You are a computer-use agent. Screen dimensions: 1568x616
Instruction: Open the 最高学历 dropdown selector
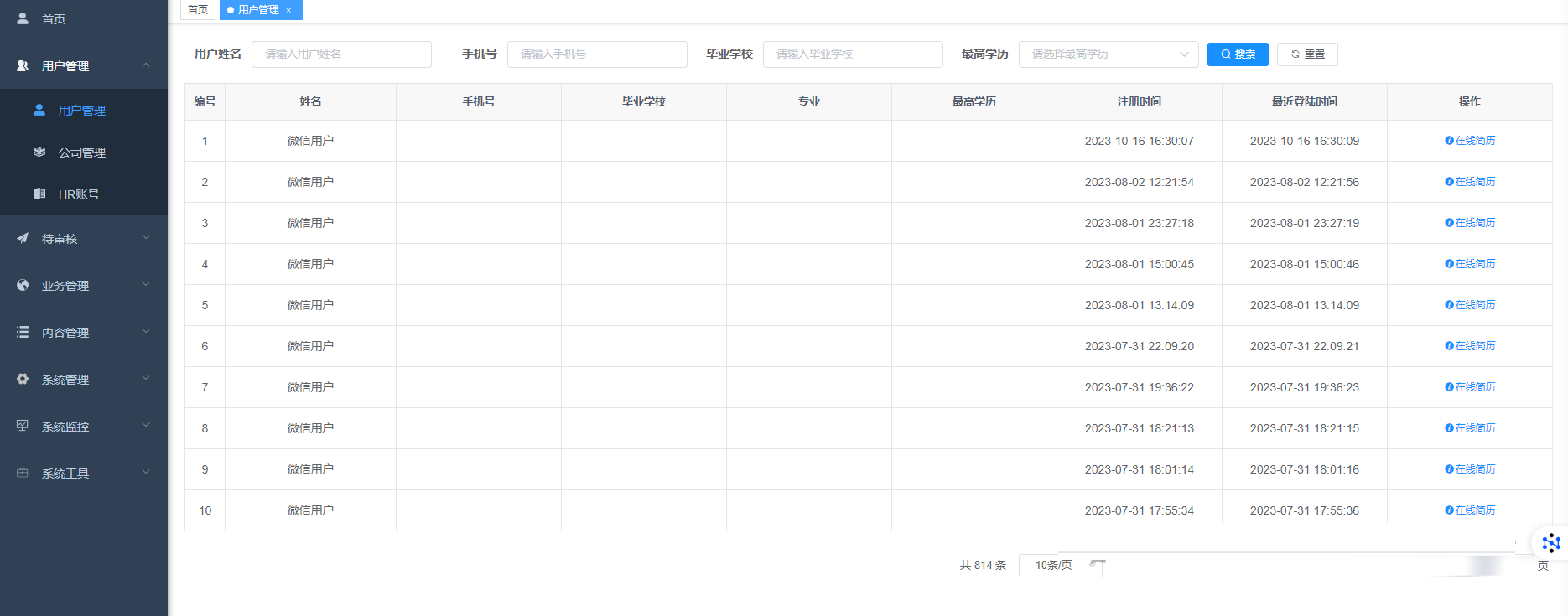coord(1108,54)
